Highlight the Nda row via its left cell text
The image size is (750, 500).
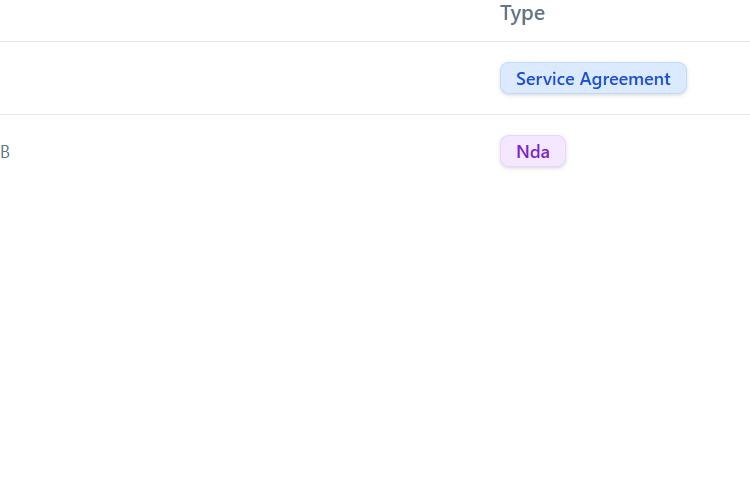tap(5, 152)
